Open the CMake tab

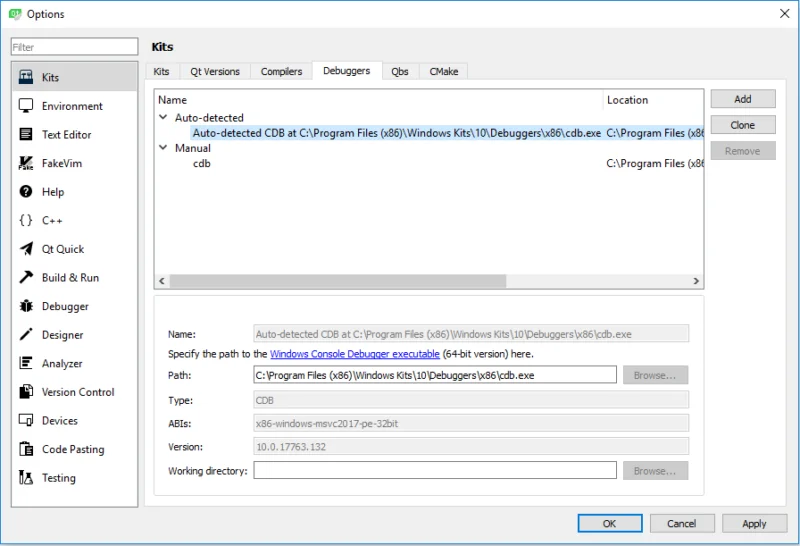pos(443,71)
